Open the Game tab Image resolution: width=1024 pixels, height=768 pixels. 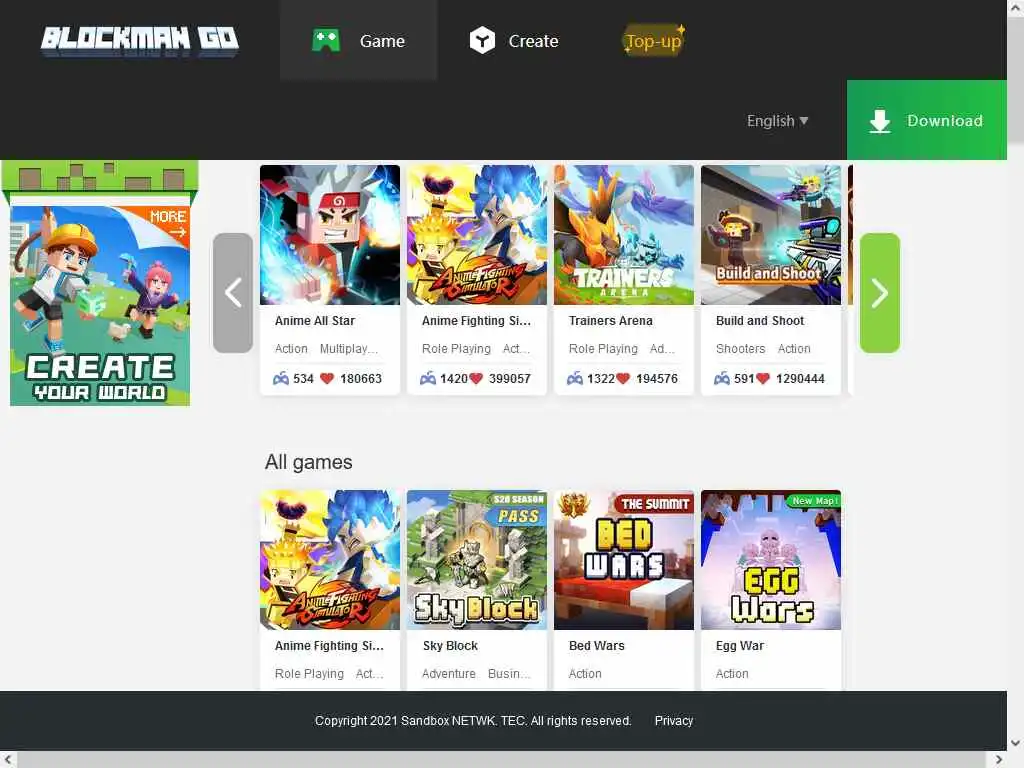click(359, 40)
